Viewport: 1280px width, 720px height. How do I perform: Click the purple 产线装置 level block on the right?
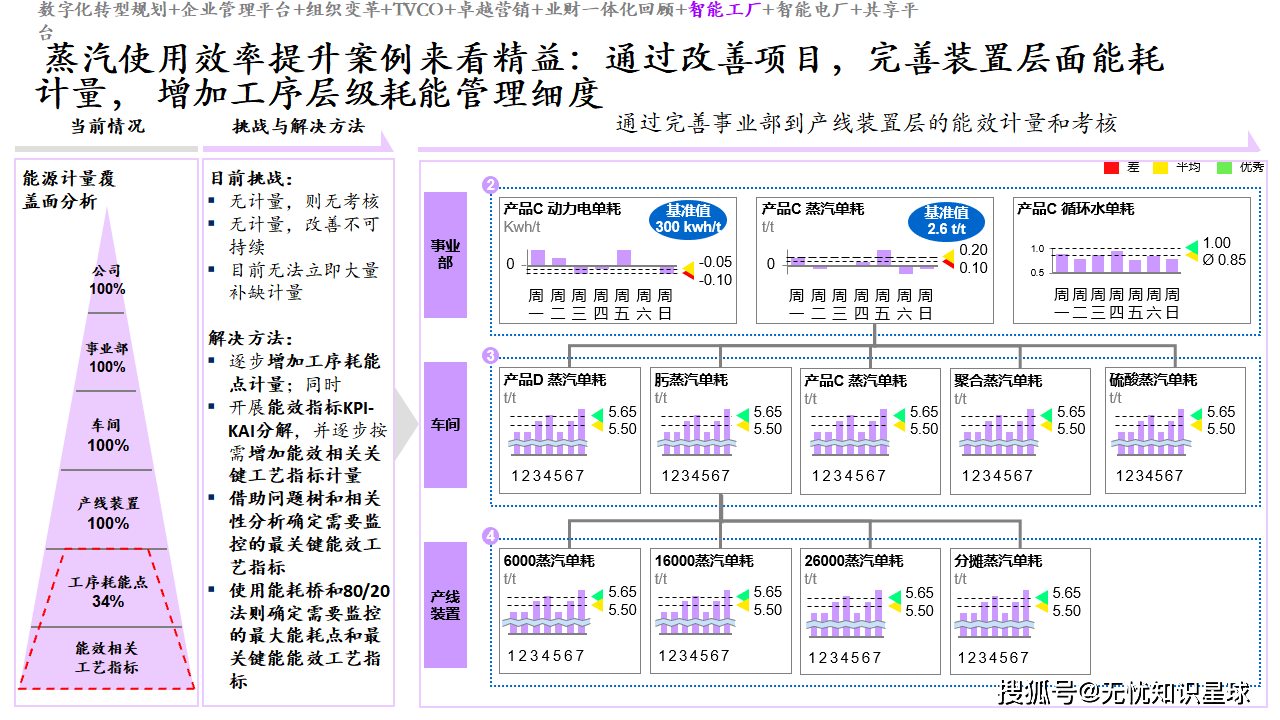point(445,604)
